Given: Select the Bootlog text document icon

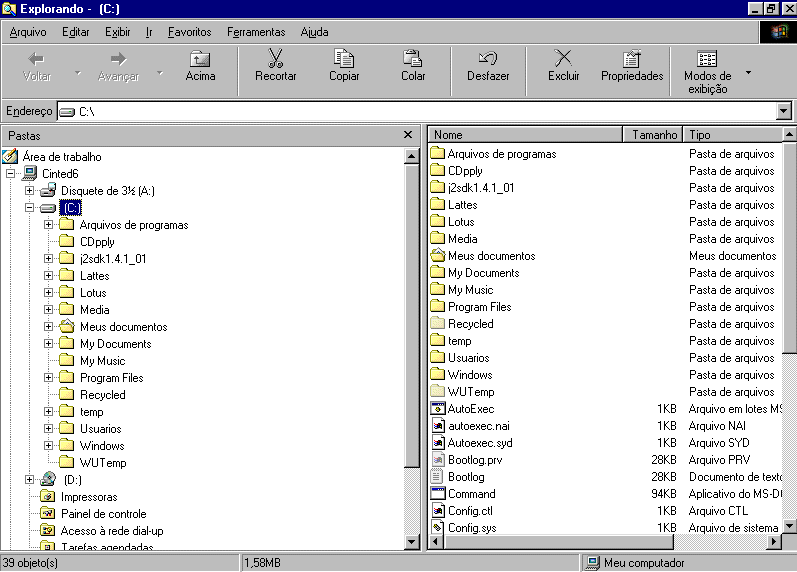Looking at the screenshot, I should pyautogui.click(x=437, y=476).
